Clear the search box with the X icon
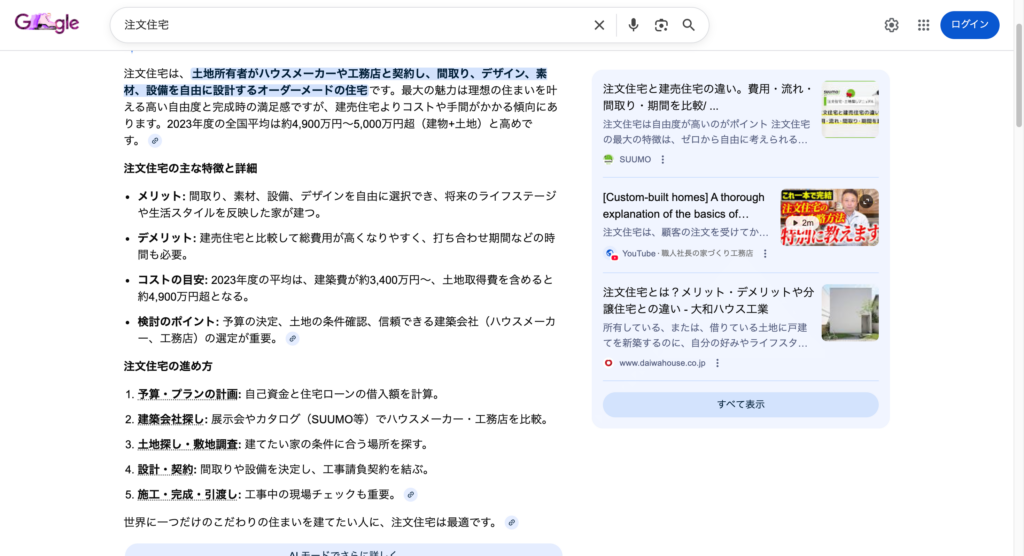This screenshot has width=1024, height=556. (599, 25)
